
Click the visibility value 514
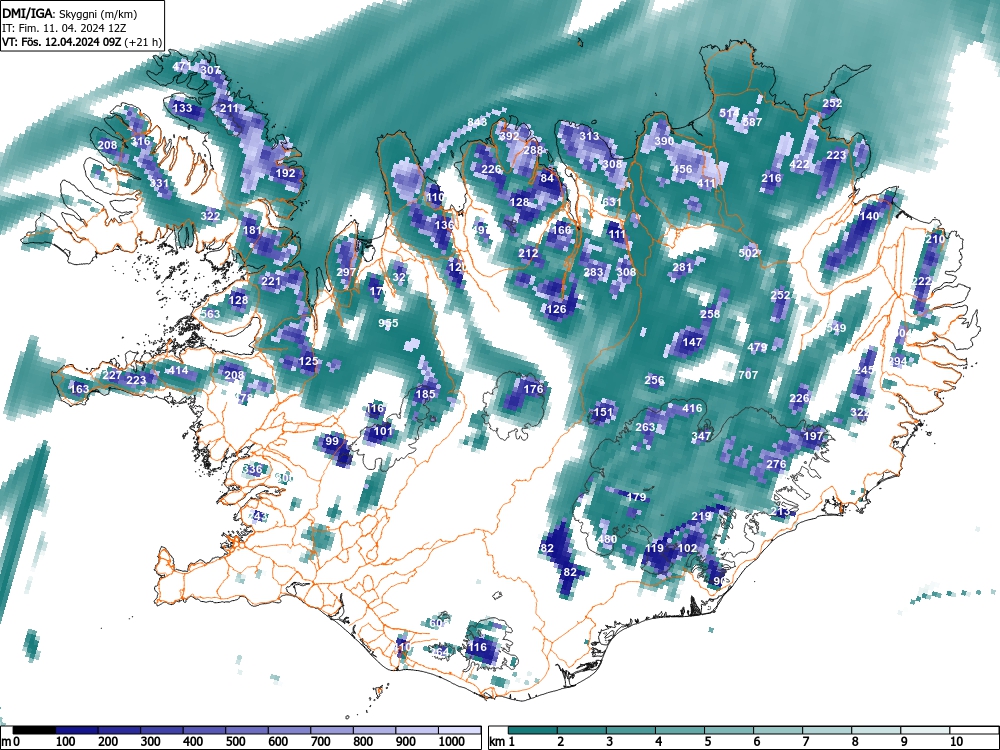[730, 113]
